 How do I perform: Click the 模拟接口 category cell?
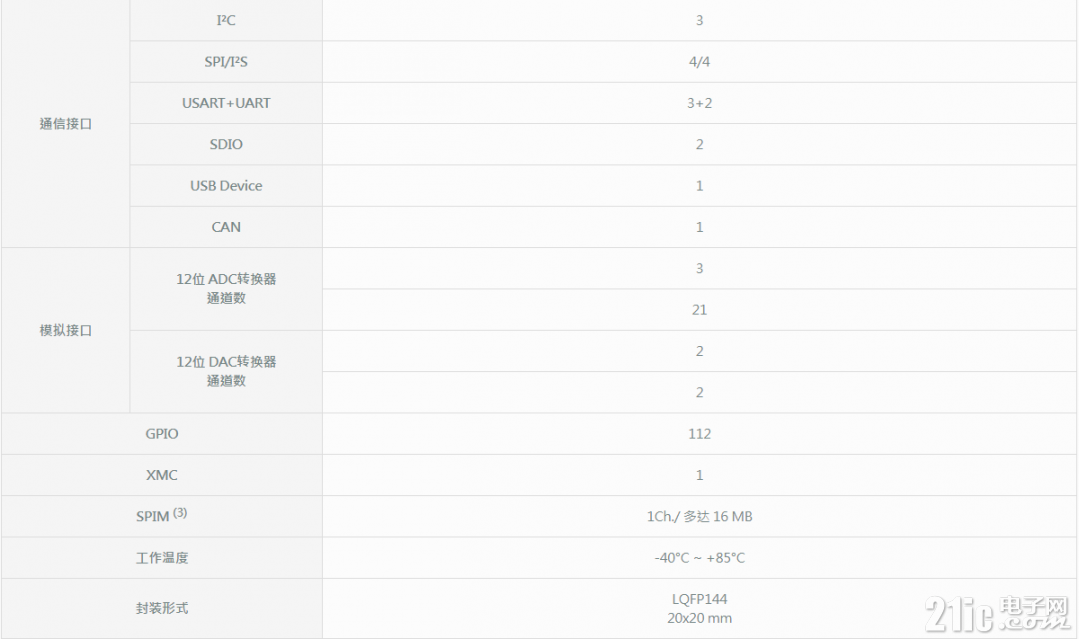point(65,330)
